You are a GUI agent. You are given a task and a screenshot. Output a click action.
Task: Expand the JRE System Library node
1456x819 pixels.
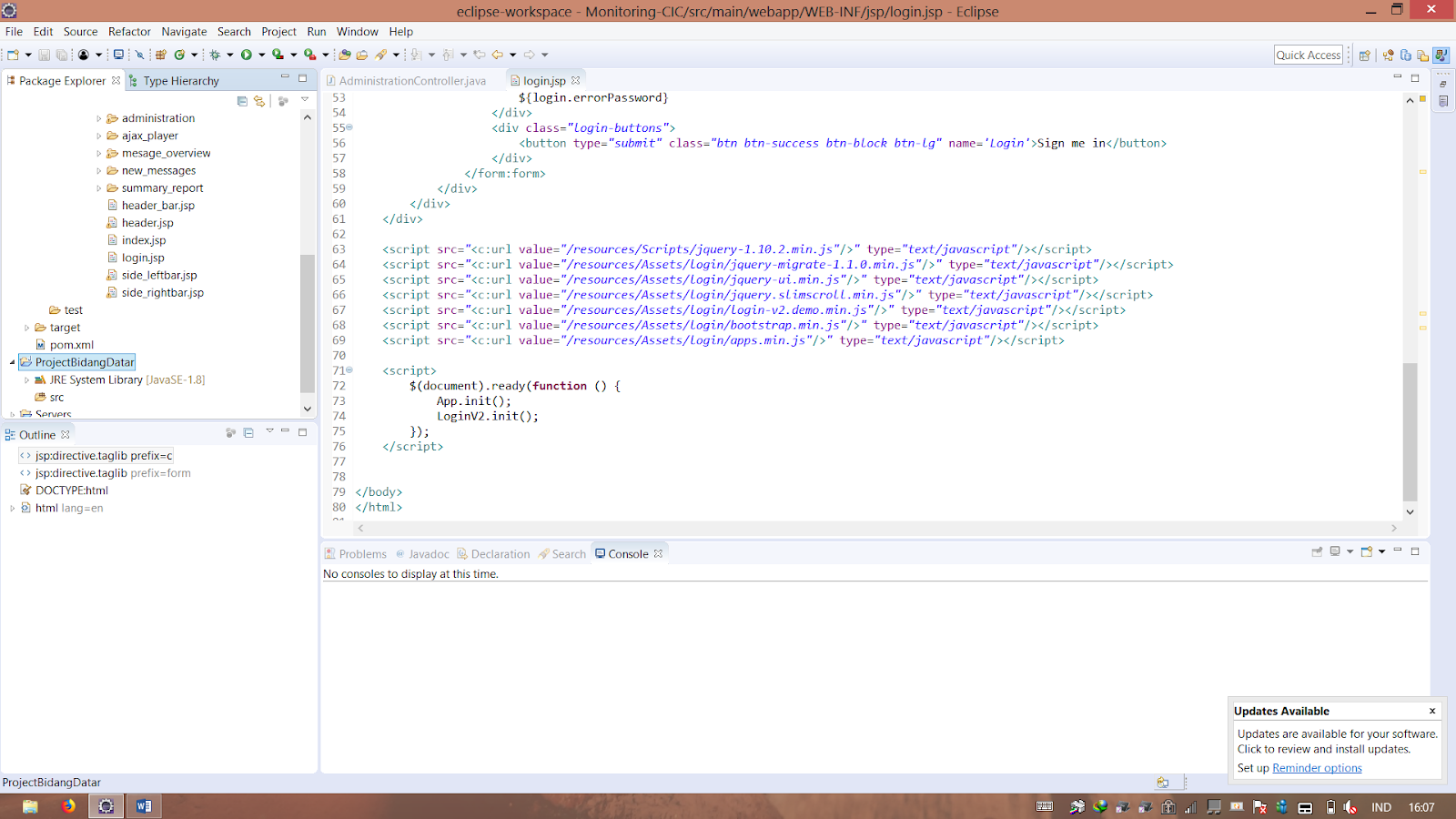26,379
